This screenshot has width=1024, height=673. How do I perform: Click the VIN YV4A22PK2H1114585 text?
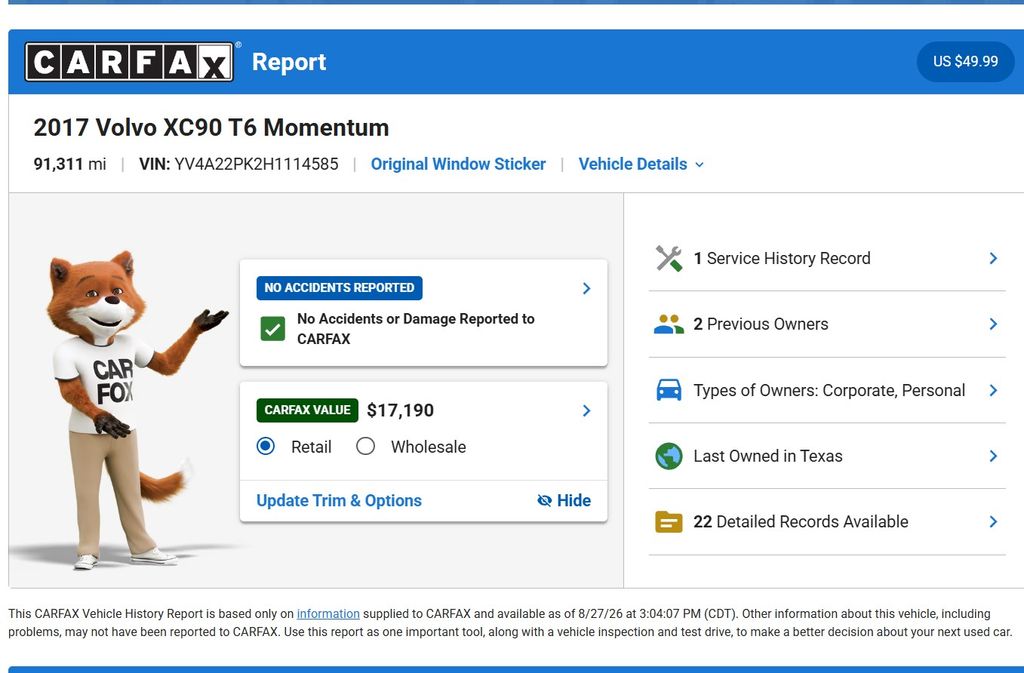pyautogui.click(x=239, y=164)
